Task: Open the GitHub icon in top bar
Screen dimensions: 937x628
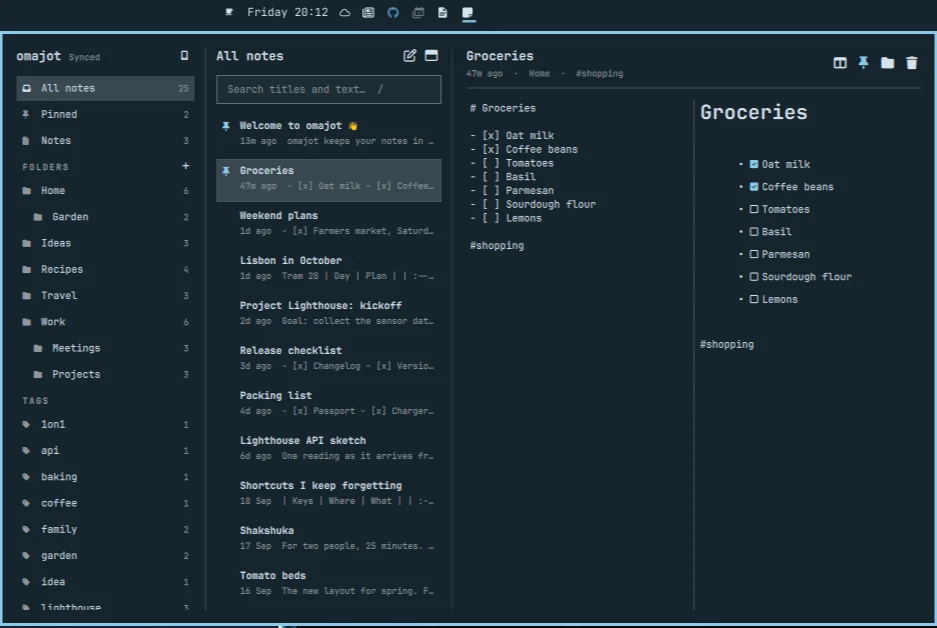Action: 393,13
